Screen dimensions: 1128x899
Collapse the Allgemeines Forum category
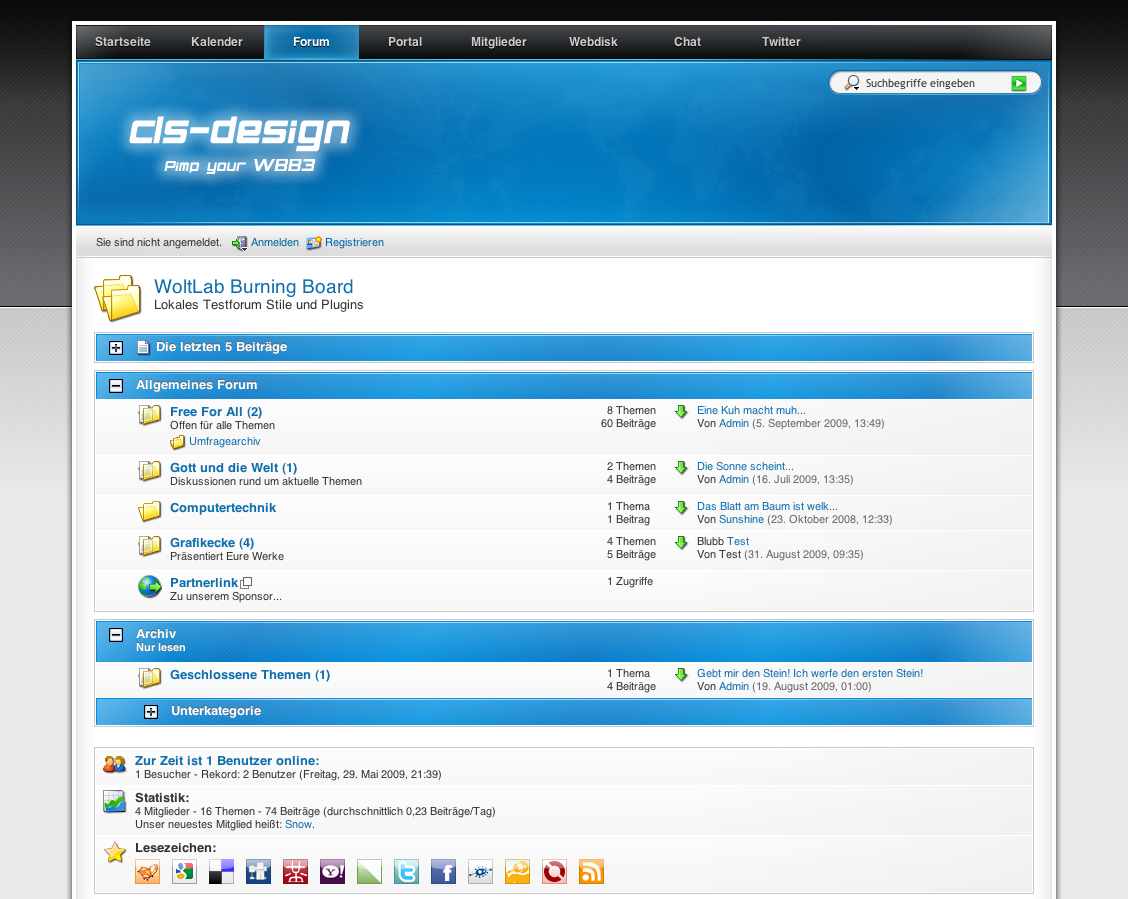click(x=116, y=385)
